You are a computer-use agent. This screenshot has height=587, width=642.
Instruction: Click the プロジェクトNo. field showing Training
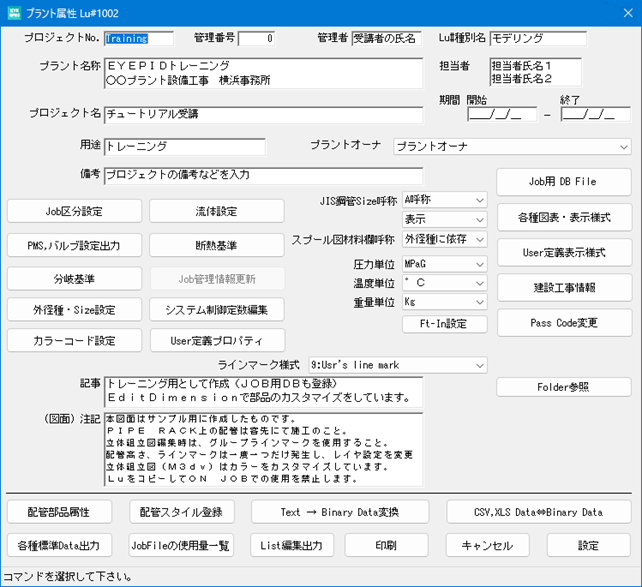pos(139,38)
